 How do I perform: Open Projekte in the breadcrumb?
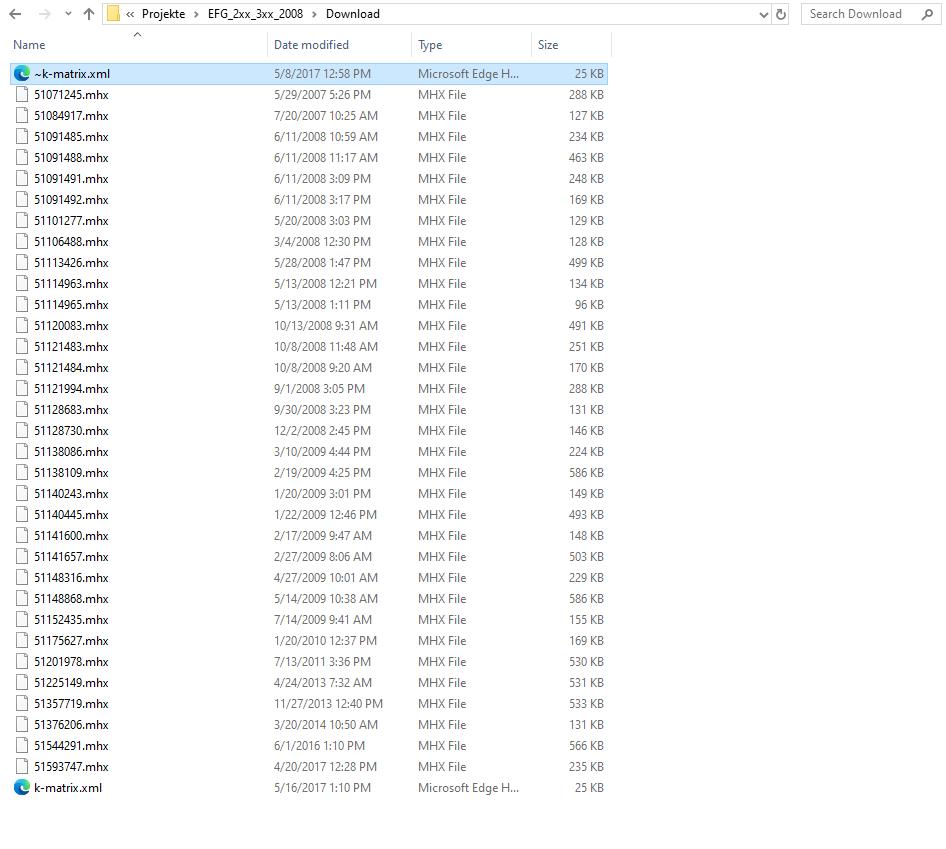163,14
